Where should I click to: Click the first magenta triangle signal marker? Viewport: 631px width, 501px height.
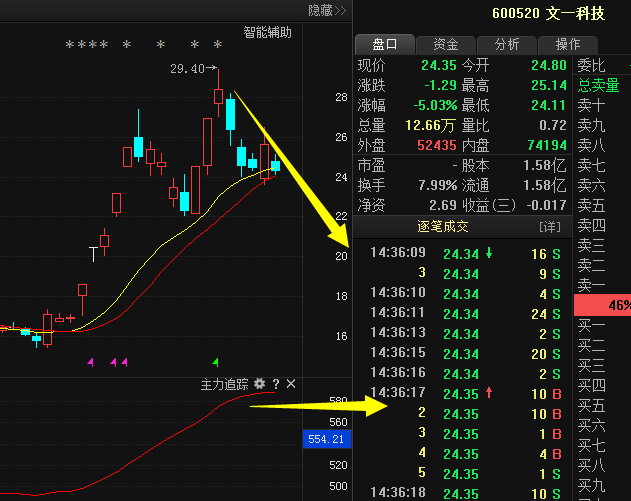point(91,362)
